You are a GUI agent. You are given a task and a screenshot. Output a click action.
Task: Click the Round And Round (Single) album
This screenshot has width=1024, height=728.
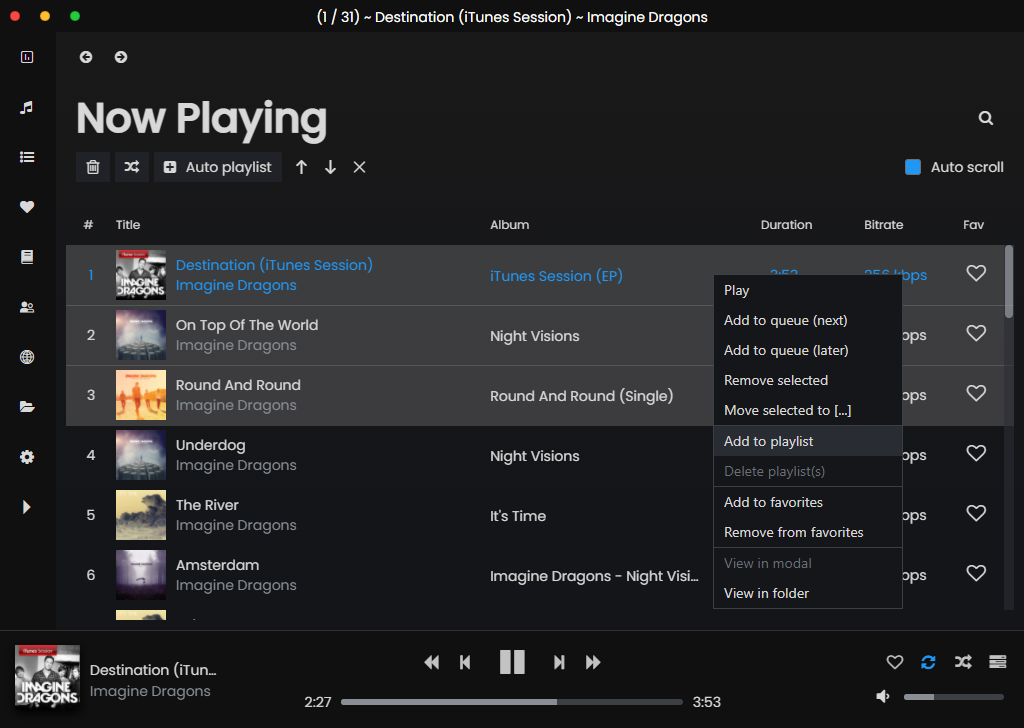pos(581,396)
